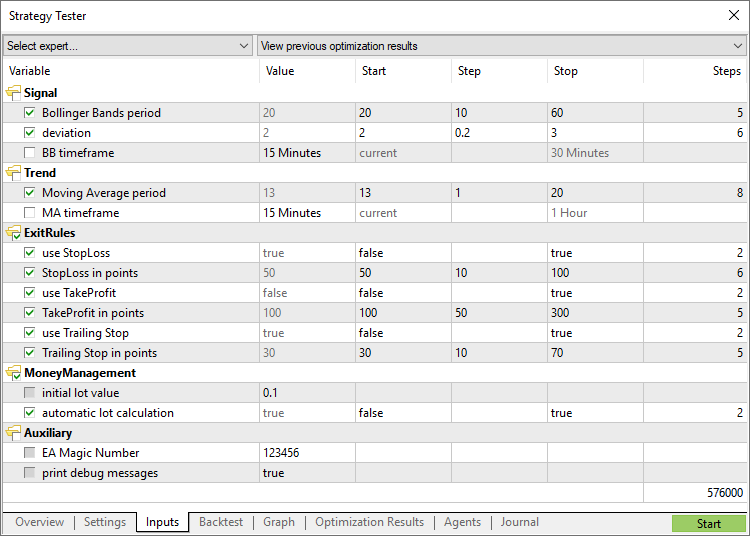The width and height of the screenshot is (750, 536).
Task: Expand the previous optimization results dropdown
Action: point(502,46)
